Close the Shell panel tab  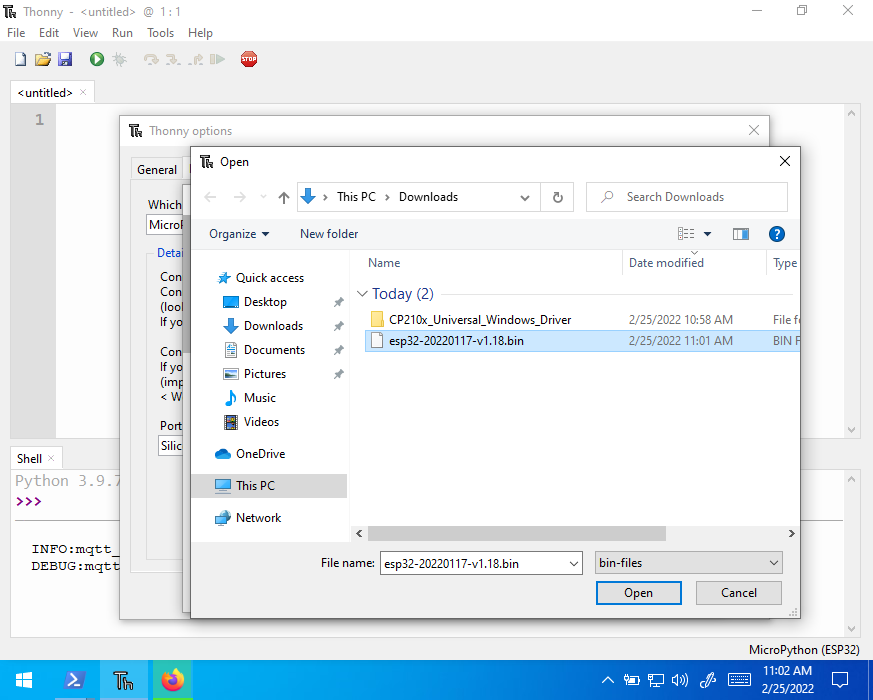(x=51, y=458)
